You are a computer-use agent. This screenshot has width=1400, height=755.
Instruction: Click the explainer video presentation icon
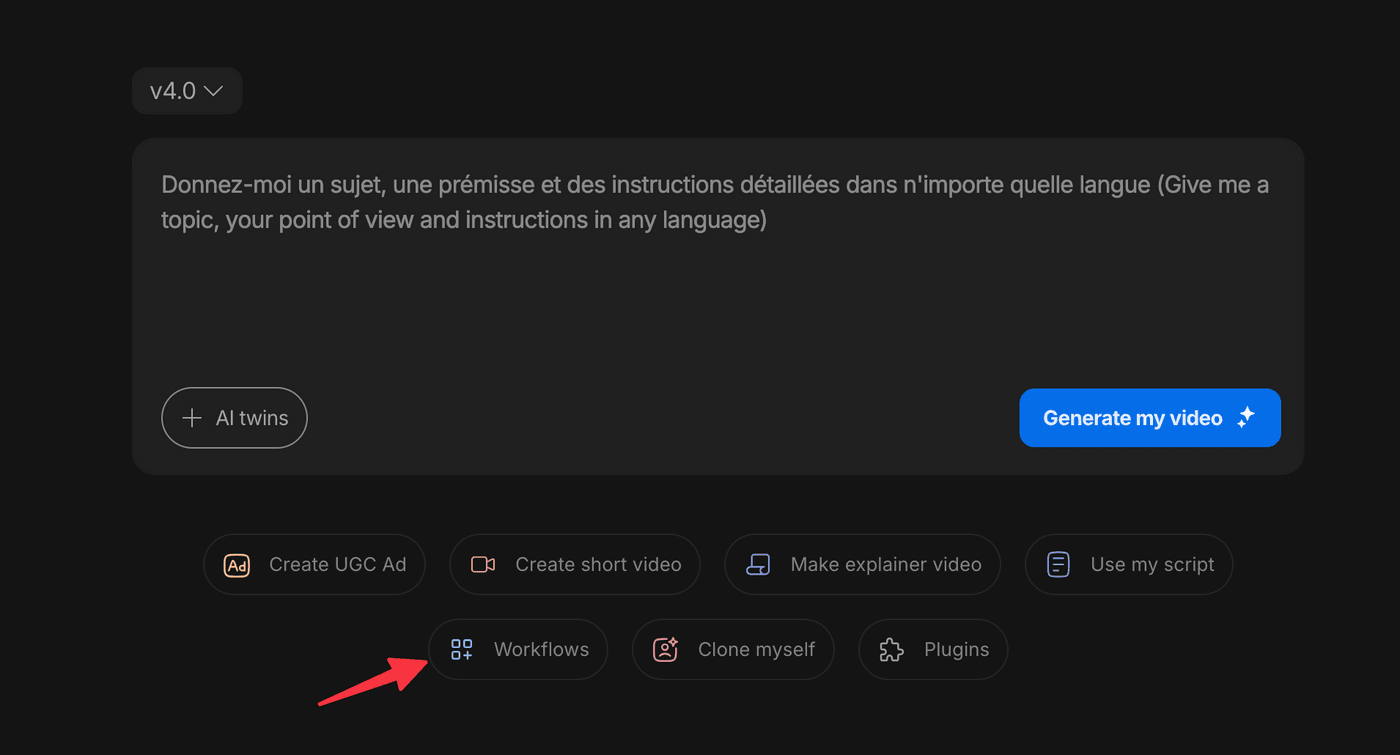758,565
